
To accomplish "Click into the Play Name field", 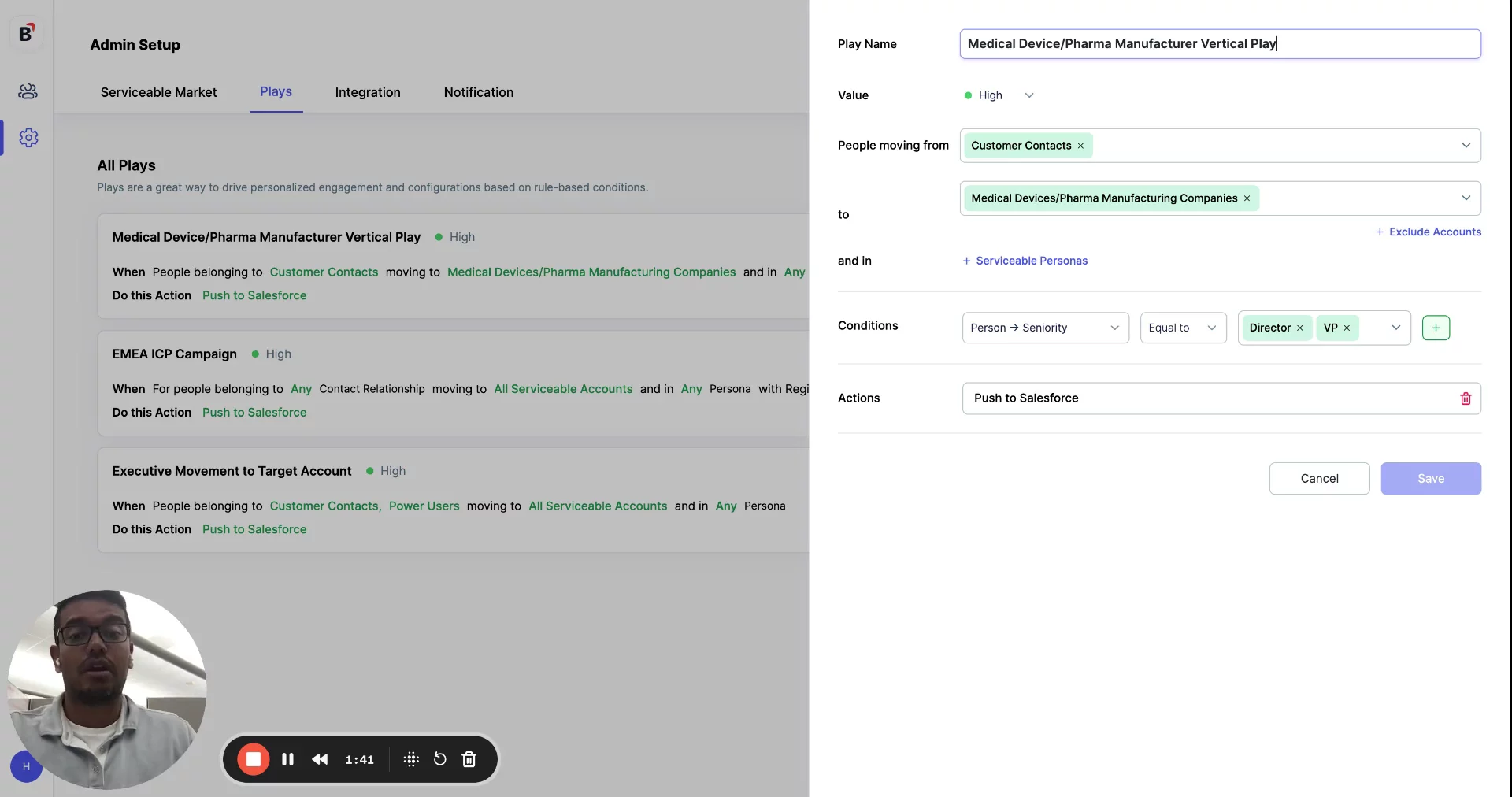I will coord(1219,44).
